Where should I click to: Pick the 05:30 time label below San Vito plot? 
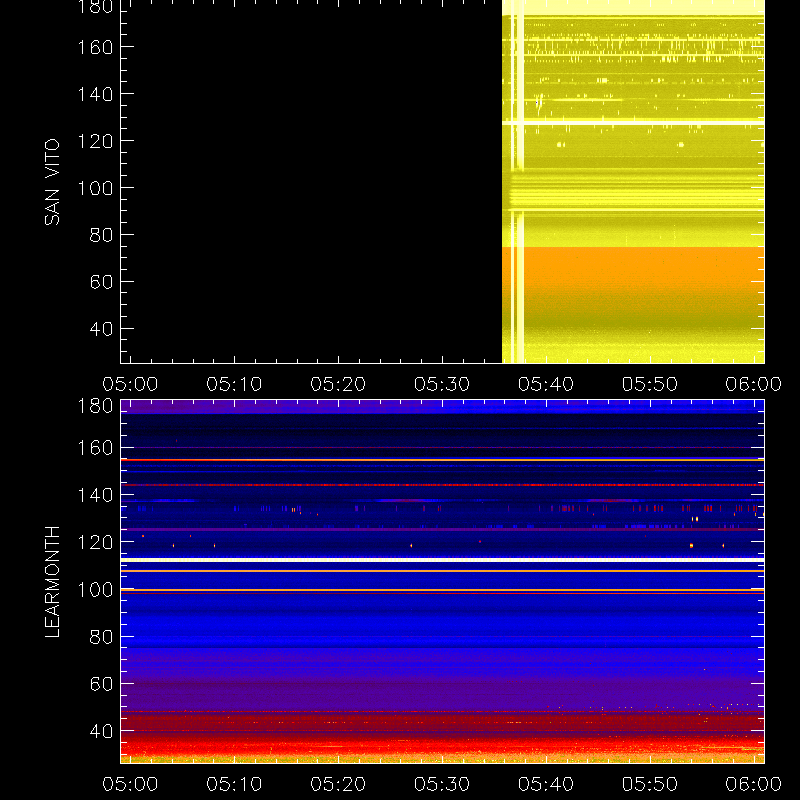coord(442,384)
